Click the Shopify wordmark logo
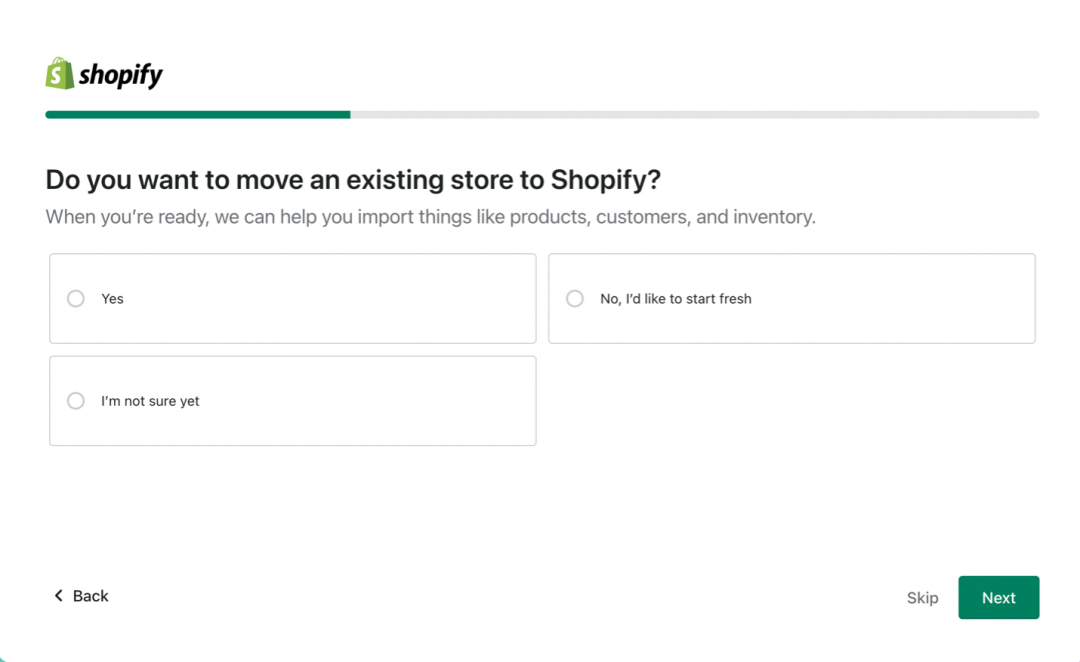This screenshot has width=1080, height=662. point(120,73)
